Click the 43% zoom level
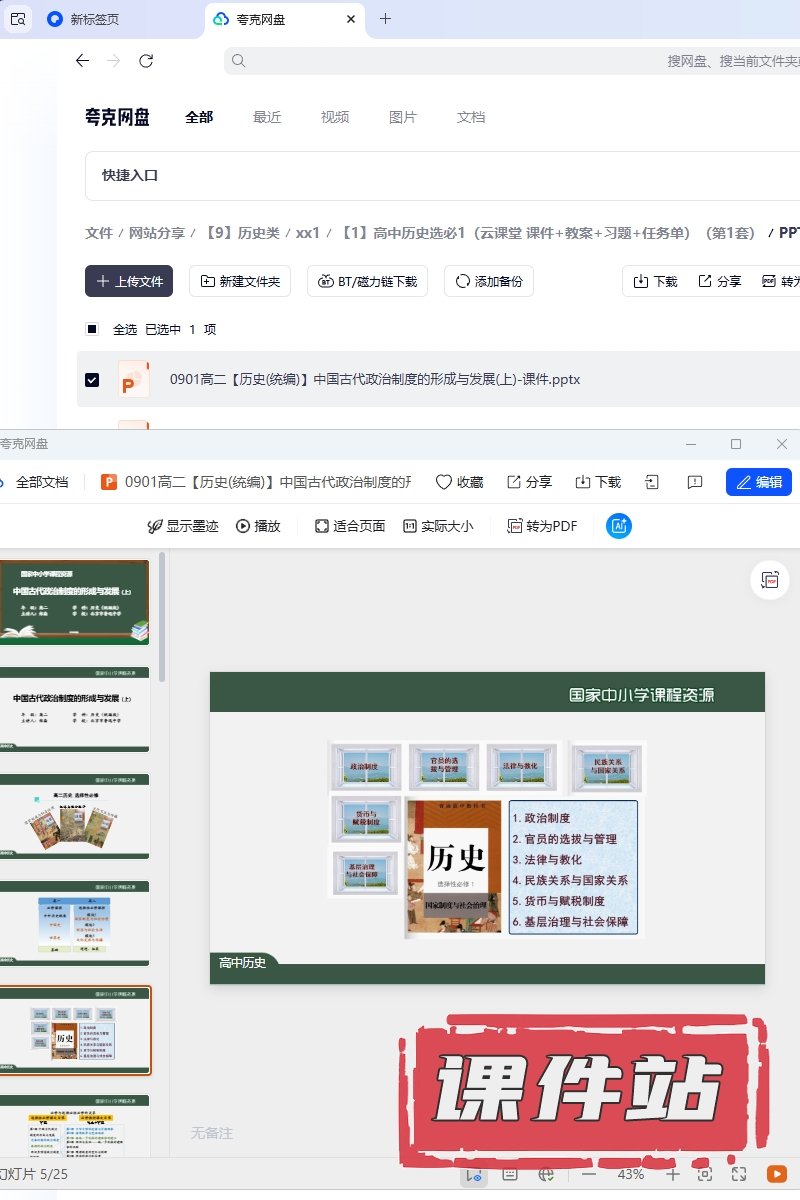 pyautogui.click(x=631, y=1174)
